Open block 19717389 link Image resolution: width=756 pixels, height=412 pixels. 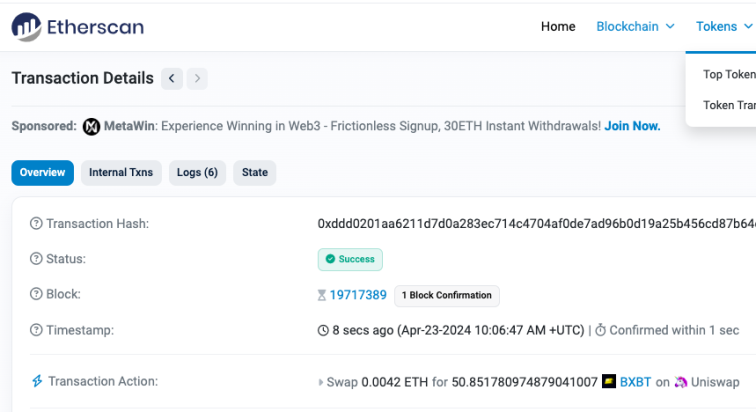358,295
